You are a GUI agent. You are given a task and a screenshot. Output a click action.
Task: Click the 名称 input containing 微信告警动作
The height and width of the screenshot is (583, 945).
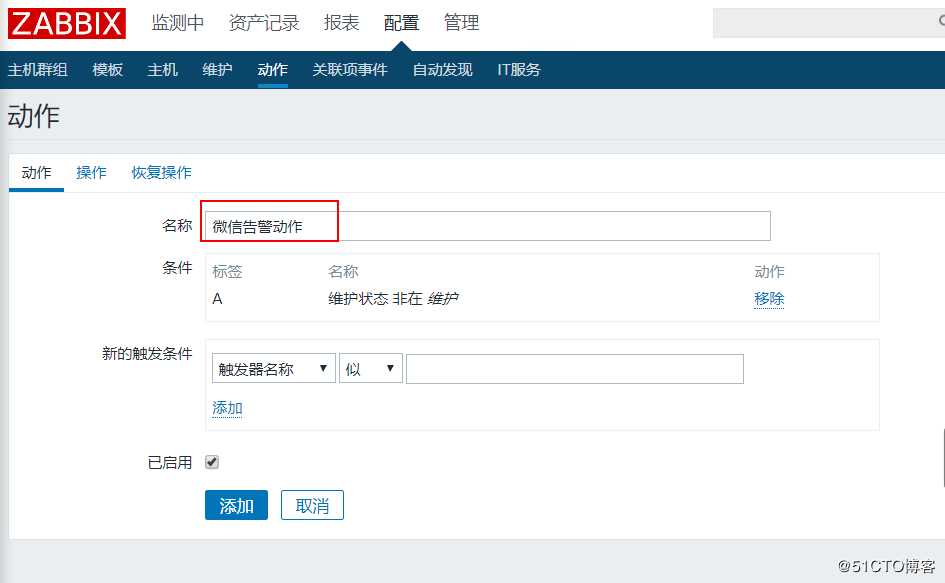(x=488, y=226)
